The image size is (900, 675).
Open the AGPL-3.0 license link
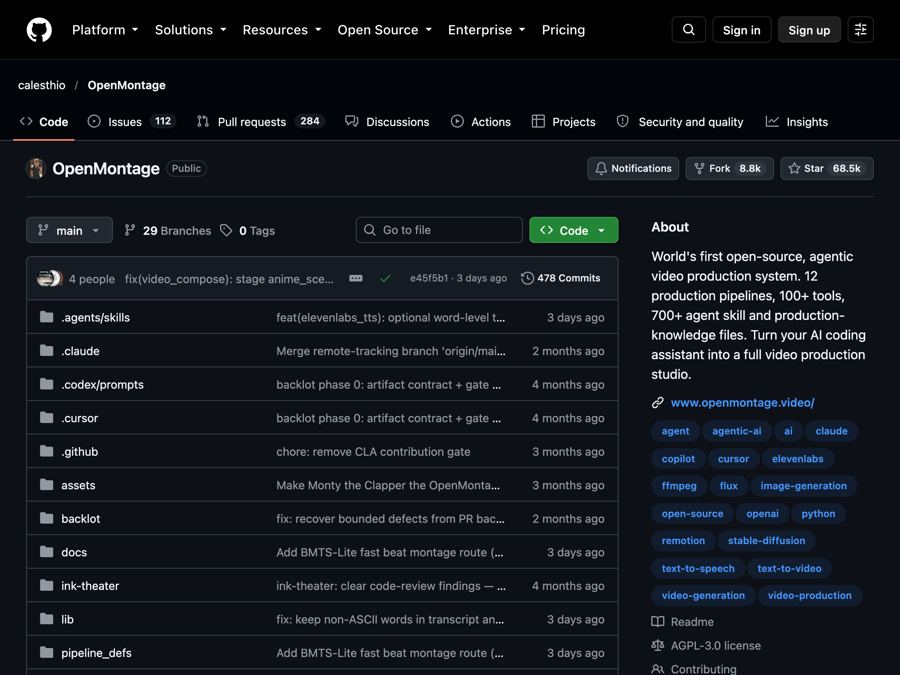(716, 646)
